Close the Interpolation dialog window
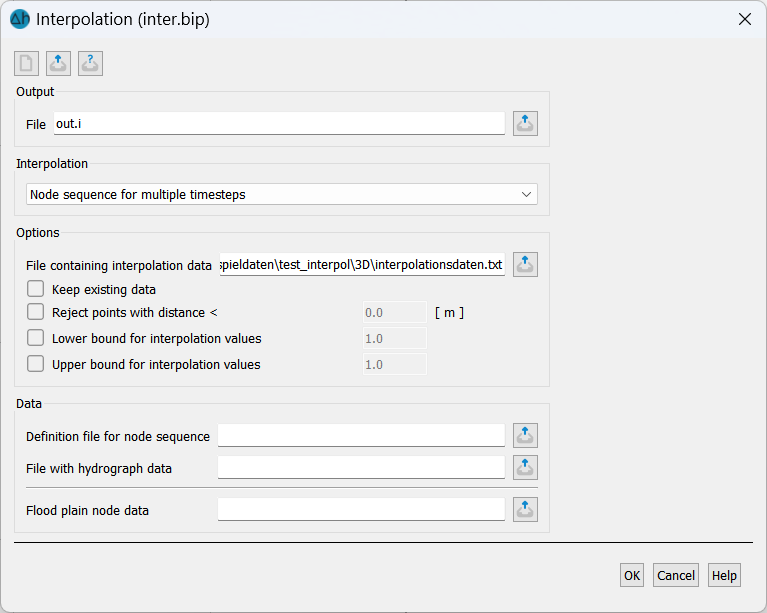The height and width of the screenshot is (613, 767). click(x=745, y=19)
